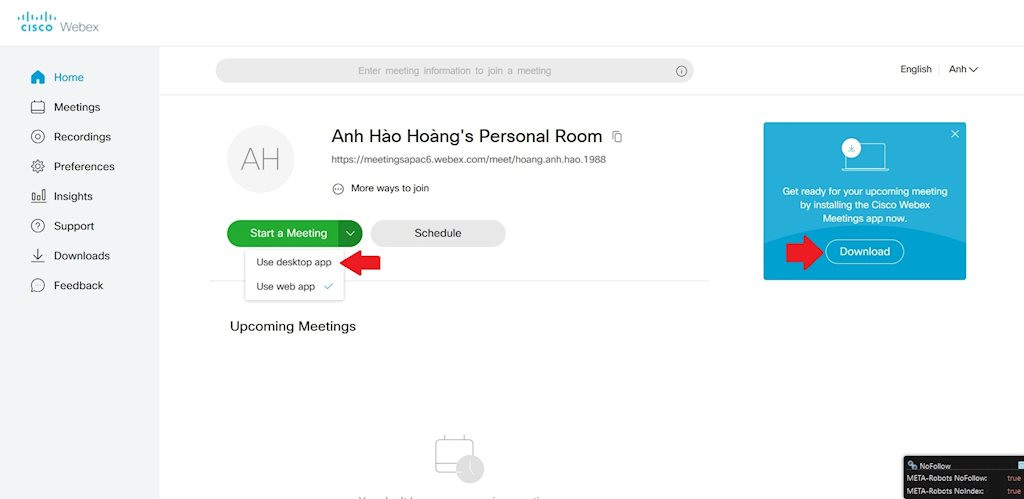Viewport: 1024px width, 499px height.
Task: Click More ways to join link
Action: pos(390,188)
